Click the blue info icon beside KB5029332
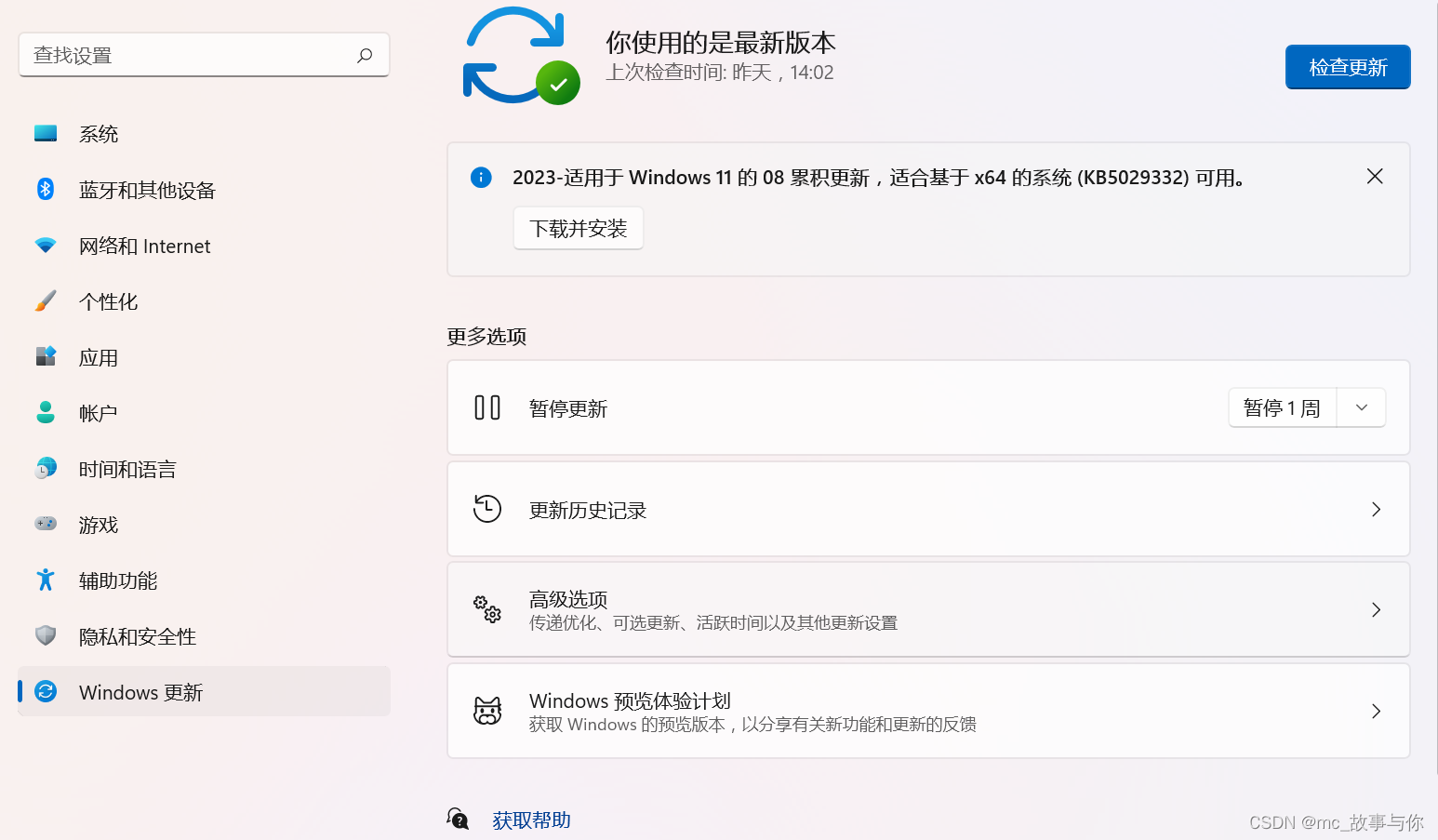1438x840 pixels. pos(481,177)
